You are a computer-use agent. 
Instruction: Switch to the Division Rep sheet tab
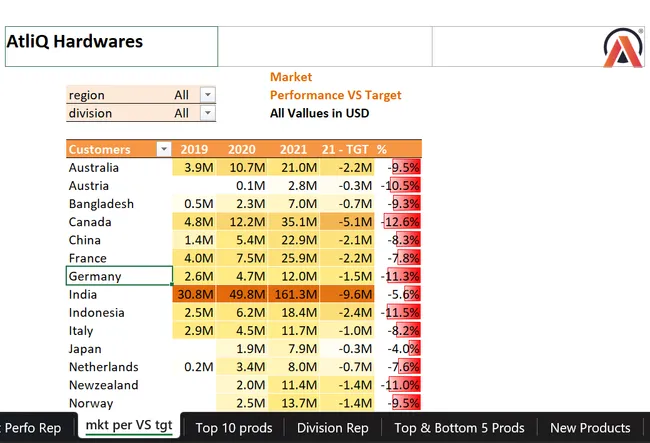332,428
